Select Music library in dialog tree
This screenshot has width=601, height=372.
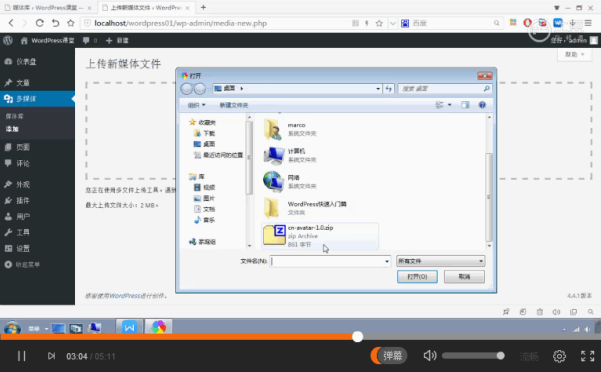tap(205, 220)
